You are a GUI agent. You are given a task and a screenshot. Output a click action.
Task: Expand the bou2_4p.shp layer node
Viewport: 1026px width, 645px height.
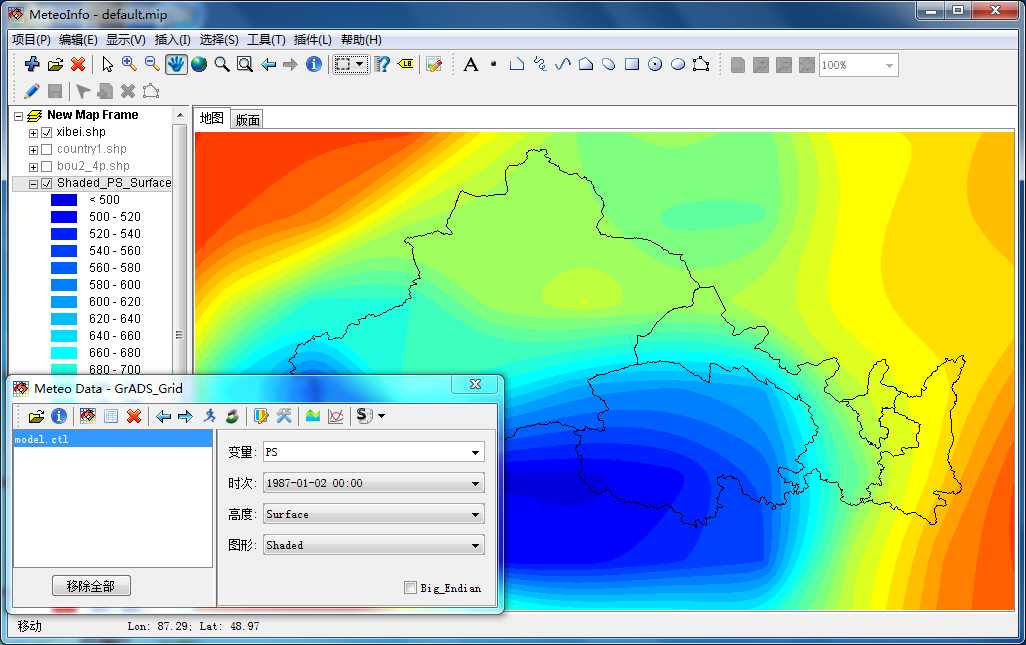tap(33, 167)
